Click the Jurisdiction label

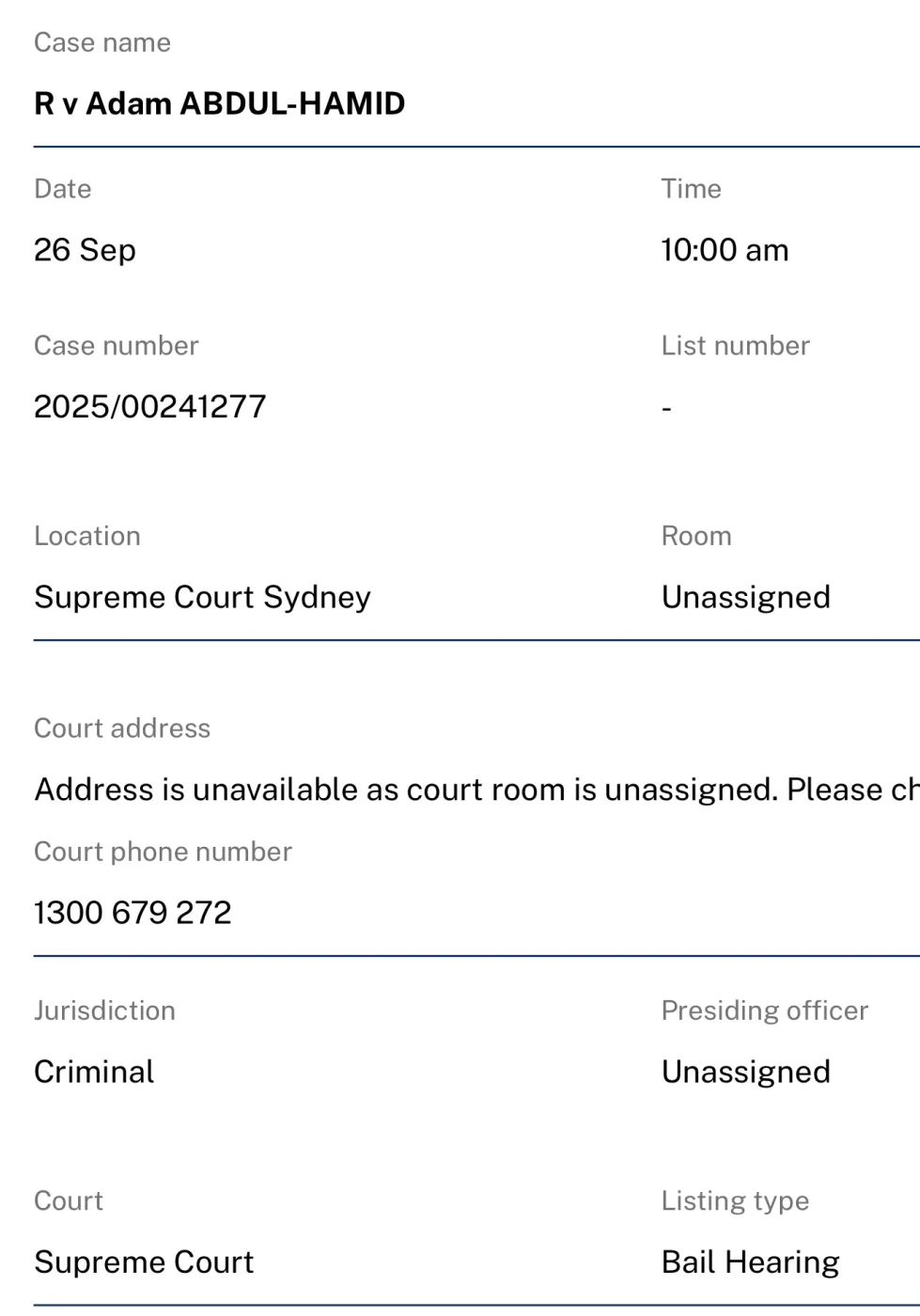tap(104, 1010)
